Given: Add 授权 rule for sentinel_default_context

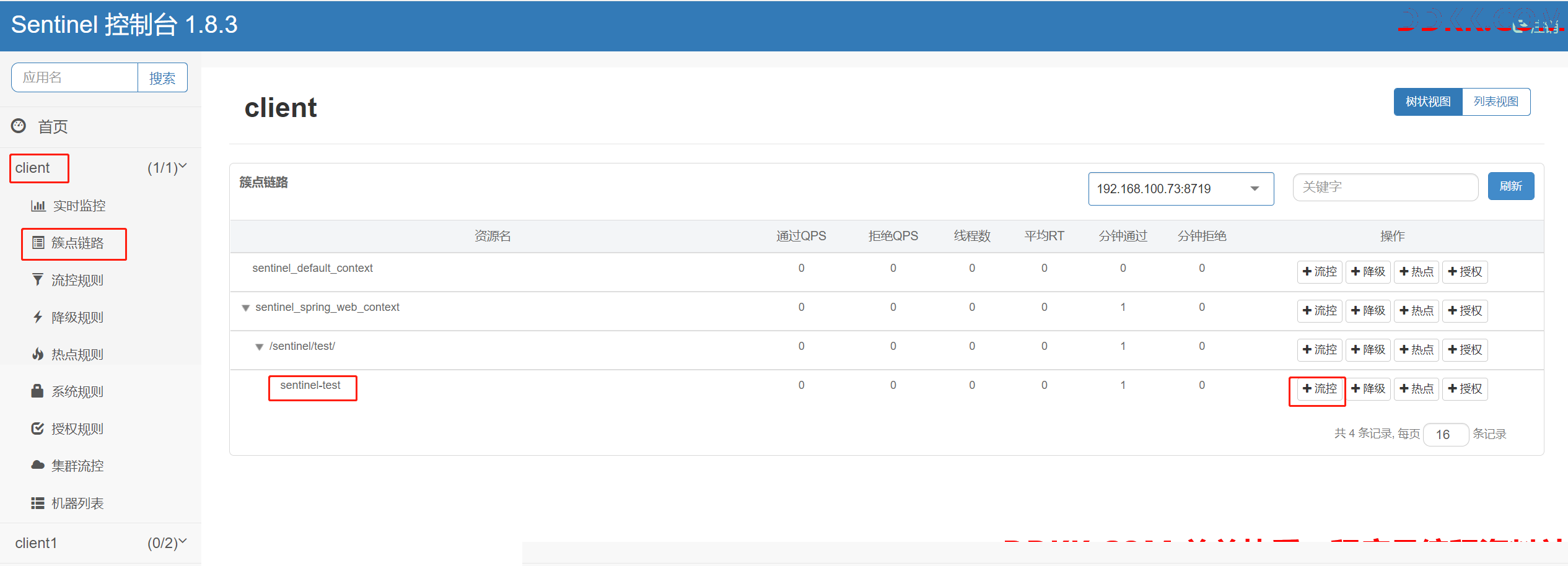Looking at the screenshot, I should coord(1465,272).
